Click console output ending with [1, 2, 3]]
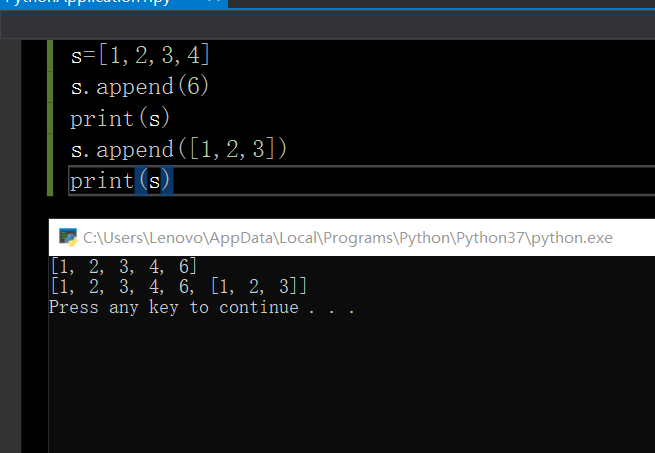The image size is (655, 453). point(178,287)
